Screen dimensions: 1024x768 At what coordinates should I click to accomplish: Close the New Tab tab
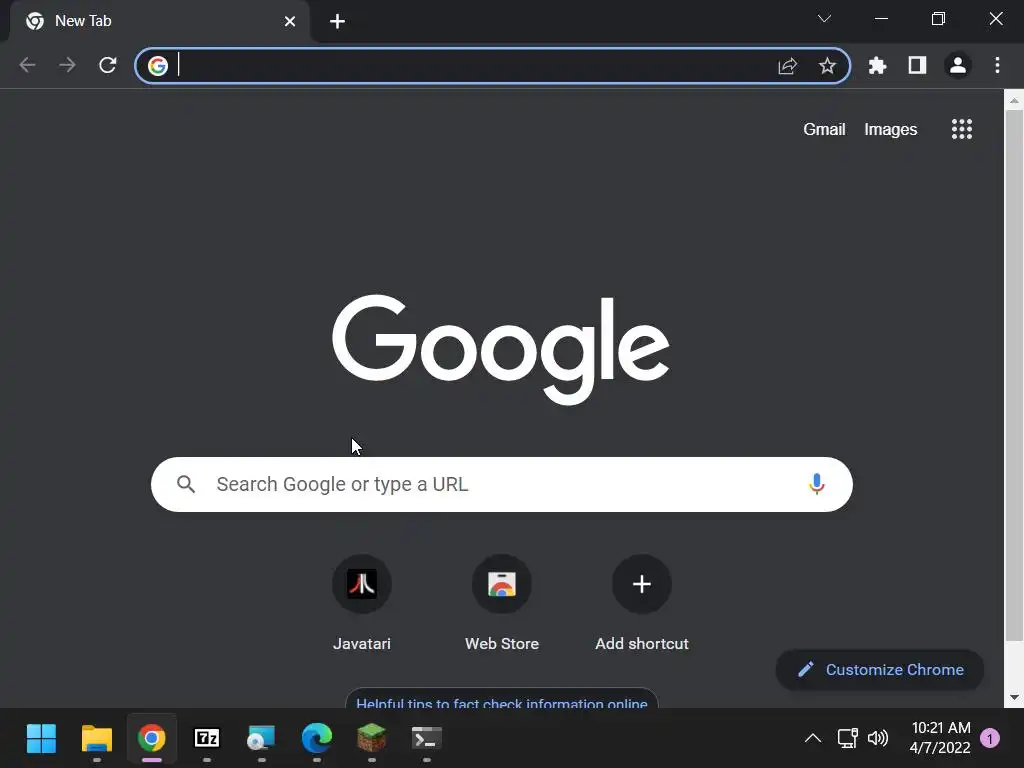tap(290, 22)
